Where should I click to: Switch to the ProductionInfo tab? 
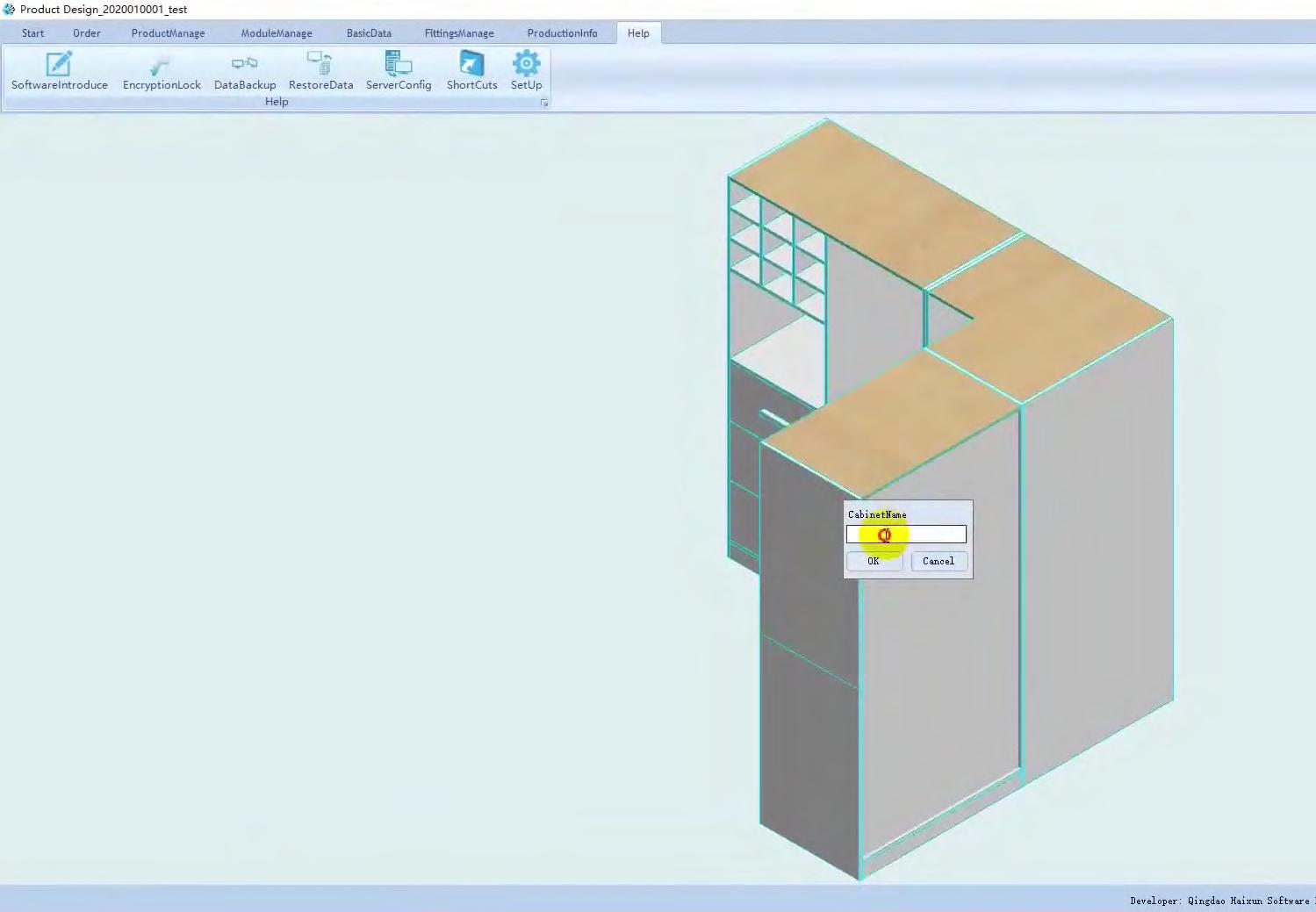pyautogui.click(x=562, y=33)
